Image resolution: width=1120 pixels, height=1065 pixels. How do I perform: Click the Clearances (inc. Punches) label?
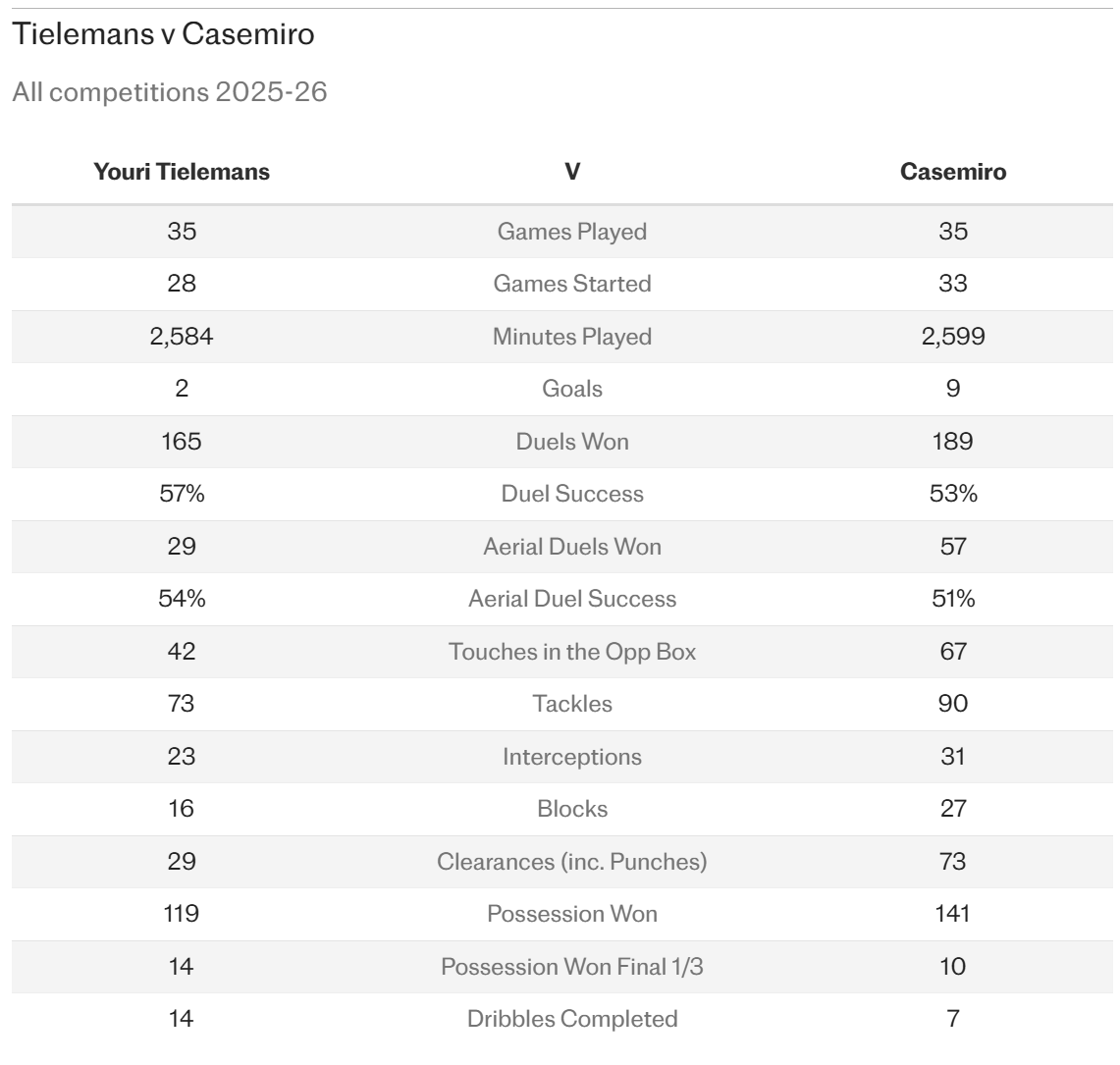click(x=572, y=862)
